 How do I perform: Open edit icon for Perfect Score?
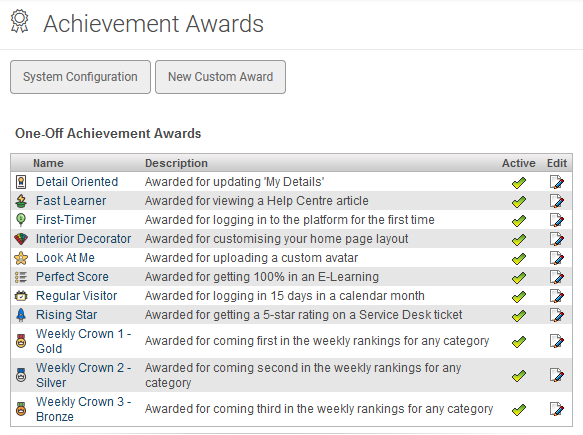[557, 277]
